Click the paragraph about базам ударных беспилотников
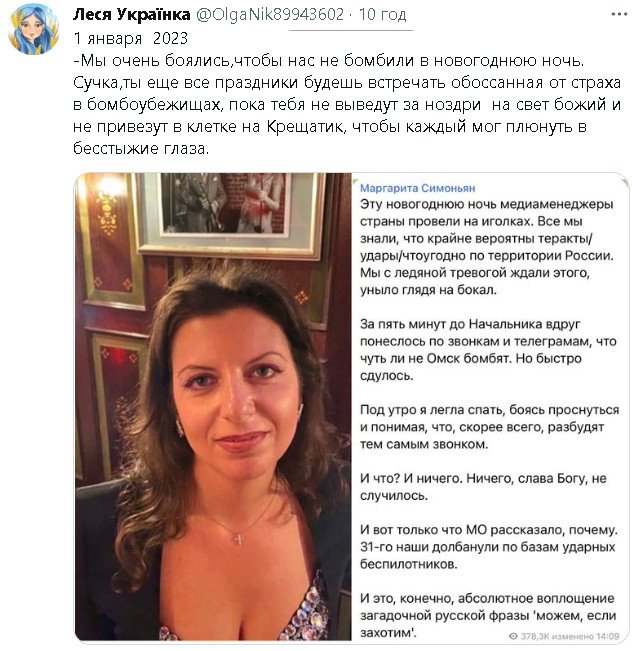This screenshot has width=635, height=651. click(488, 547)
